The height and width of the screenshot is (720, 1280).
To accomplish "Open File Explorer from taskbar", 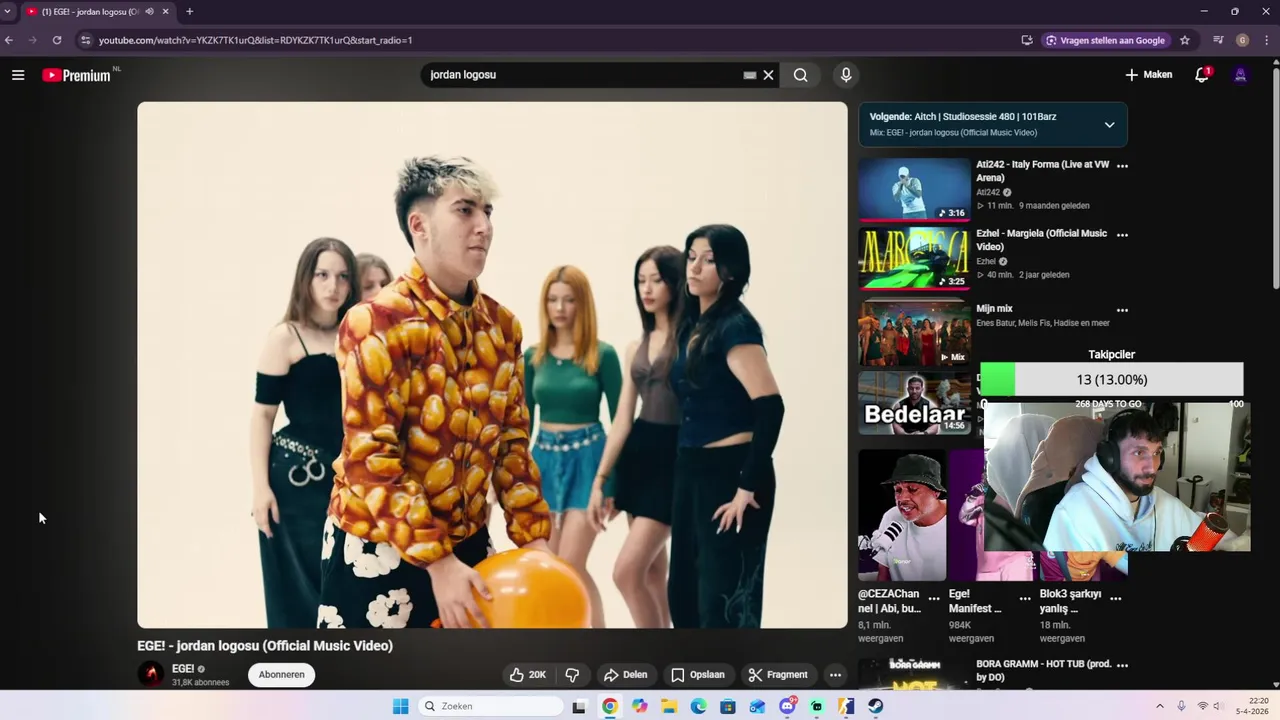I will click(669, 706).
